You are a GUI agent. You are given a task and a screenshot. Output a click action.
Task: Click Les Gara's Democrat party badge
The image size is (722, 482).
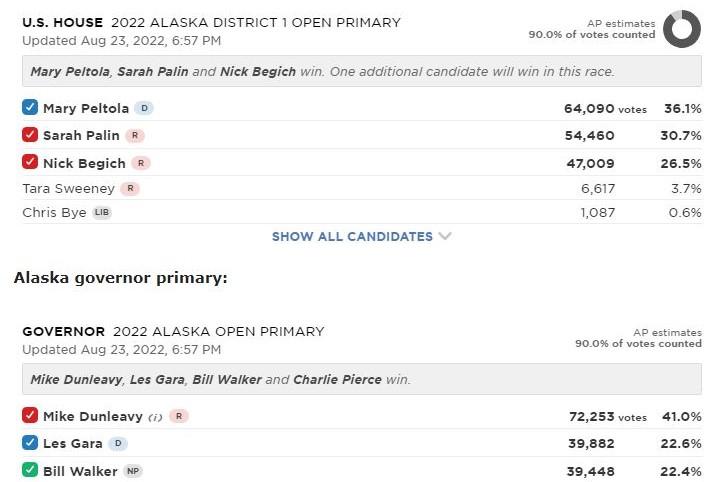click(x=118, y=444)
